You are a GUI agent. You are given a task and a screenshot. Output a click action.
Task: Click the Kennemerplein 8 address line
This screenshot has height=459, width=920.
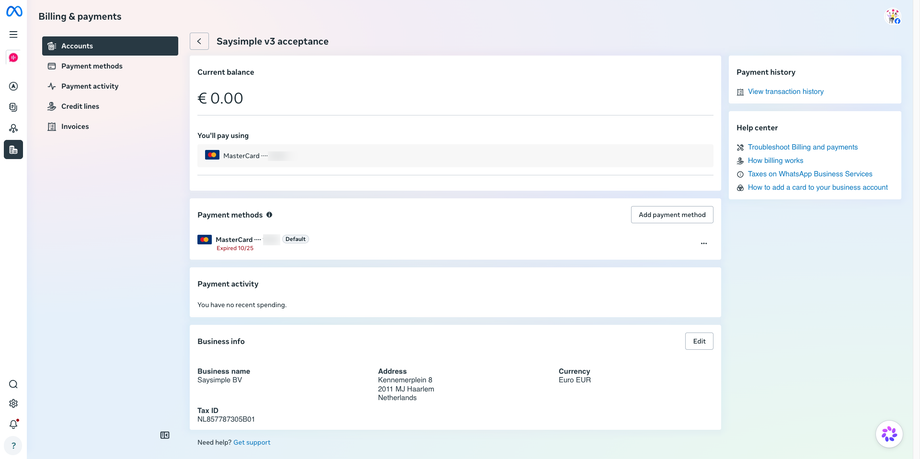tap(405, 380)
